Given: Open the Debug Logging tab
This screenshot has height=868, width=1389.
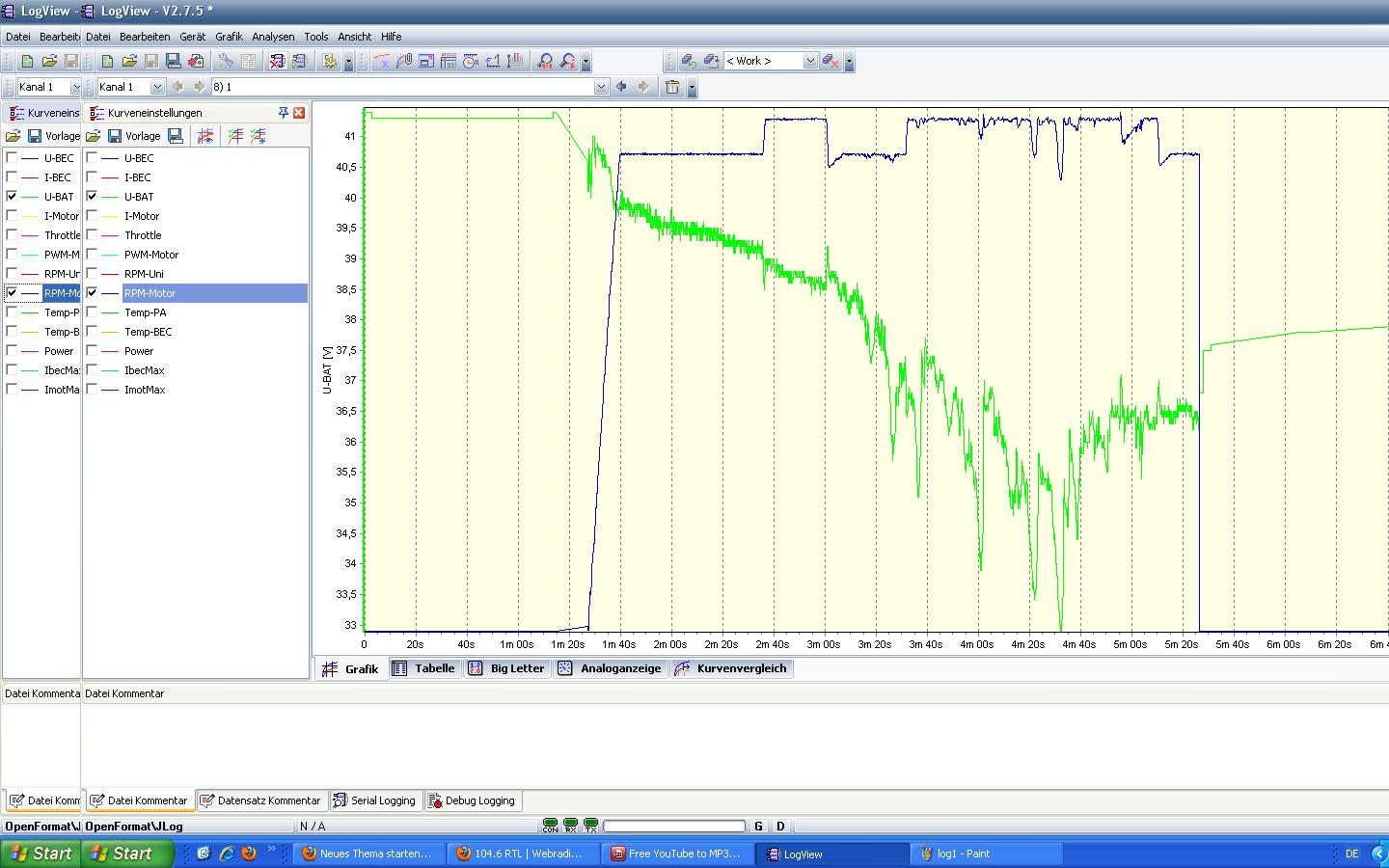Looking at the screenshot, I should 472,800.
